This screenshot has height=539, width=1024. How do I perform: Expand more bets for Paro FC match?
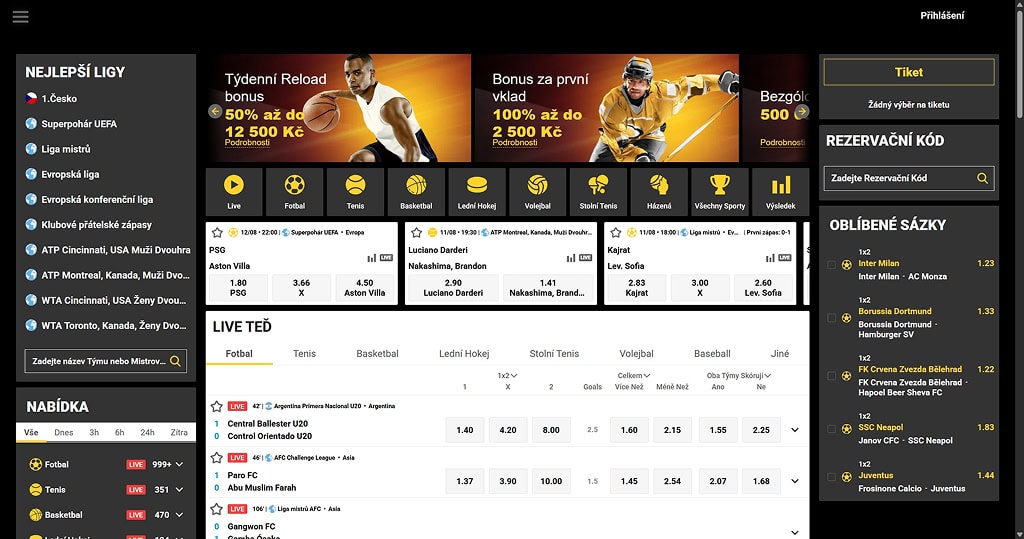795,482
